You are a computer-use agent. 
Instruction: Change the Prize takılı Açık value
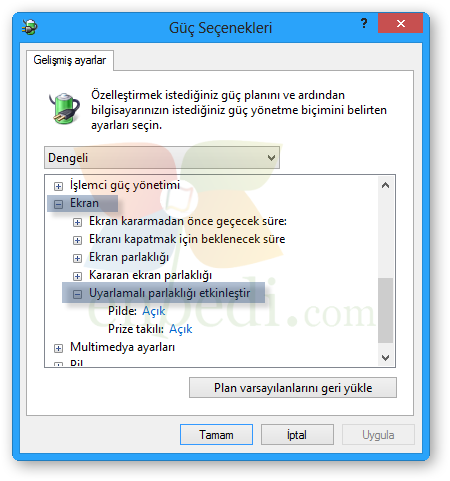181,329
